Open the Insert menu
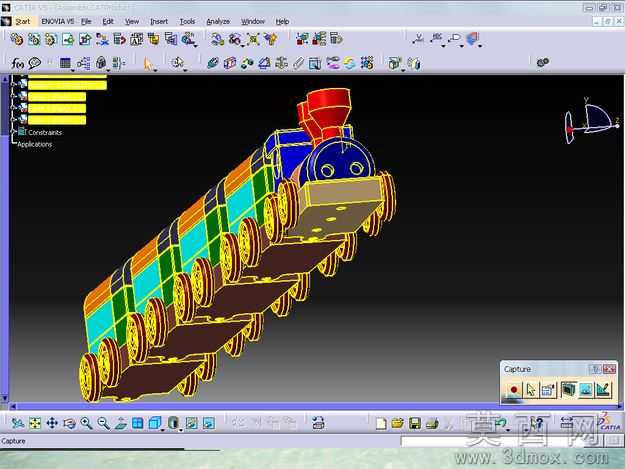Image resolution: width=625 pixels, height=469 pixels. click(159, 22)
